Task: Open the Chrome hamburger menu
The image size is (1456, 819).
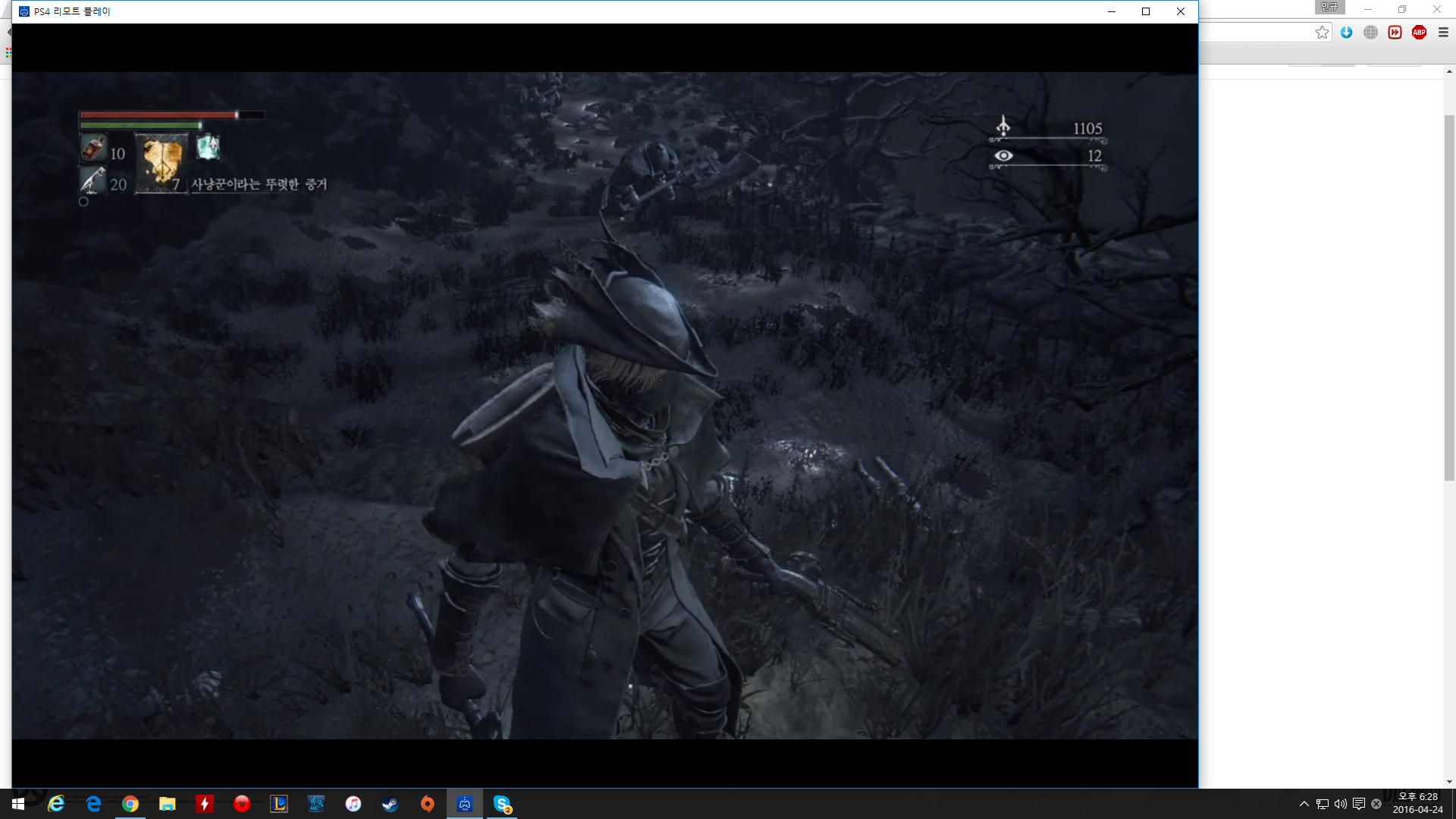Action: click(x=1443, y=33)
